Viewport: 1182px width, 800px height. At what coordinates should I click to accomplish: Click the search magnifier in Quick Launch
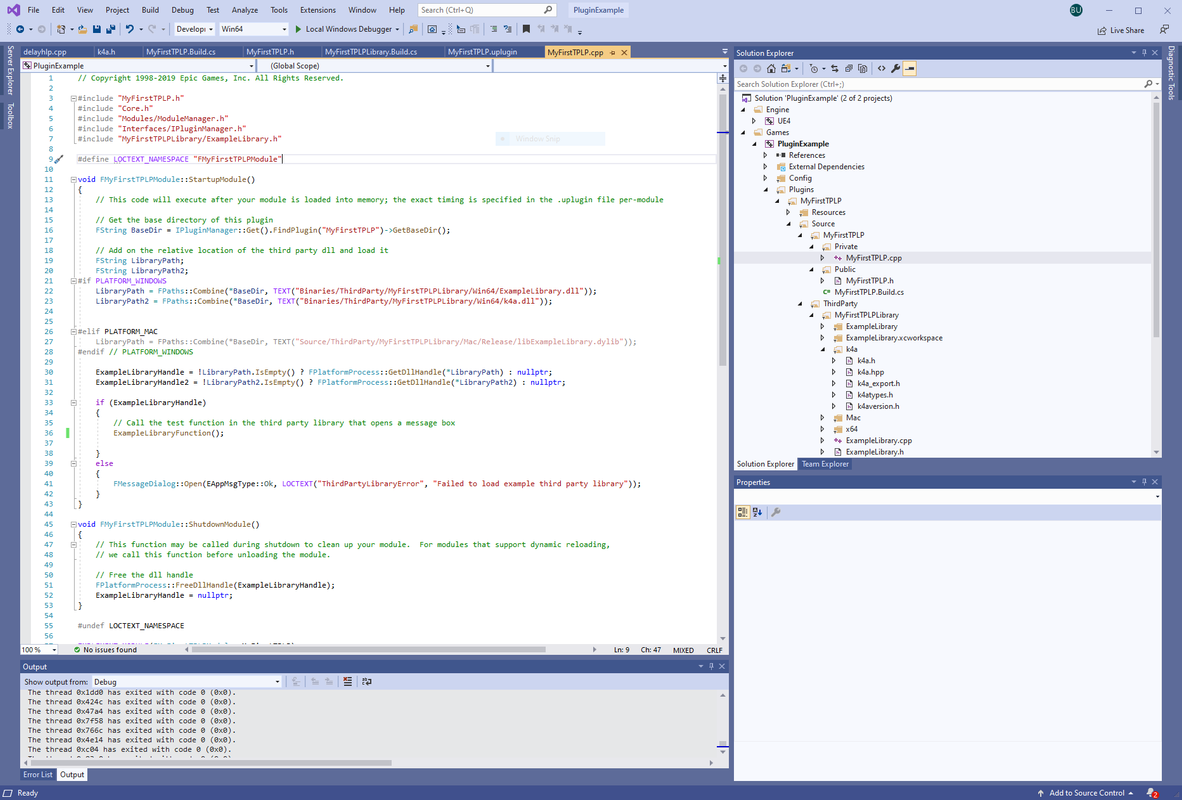click(x=548, y=10)
